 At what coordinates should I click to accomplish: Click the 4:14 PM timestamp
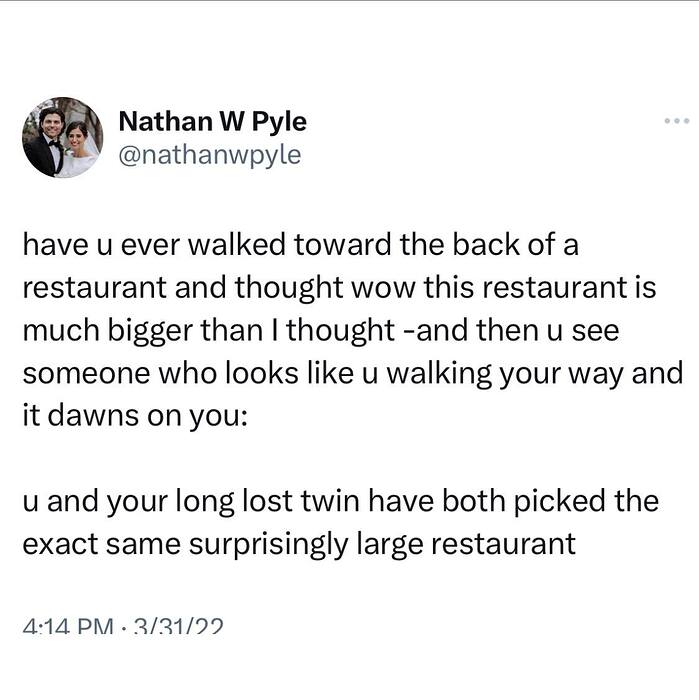tap(67, 627)
